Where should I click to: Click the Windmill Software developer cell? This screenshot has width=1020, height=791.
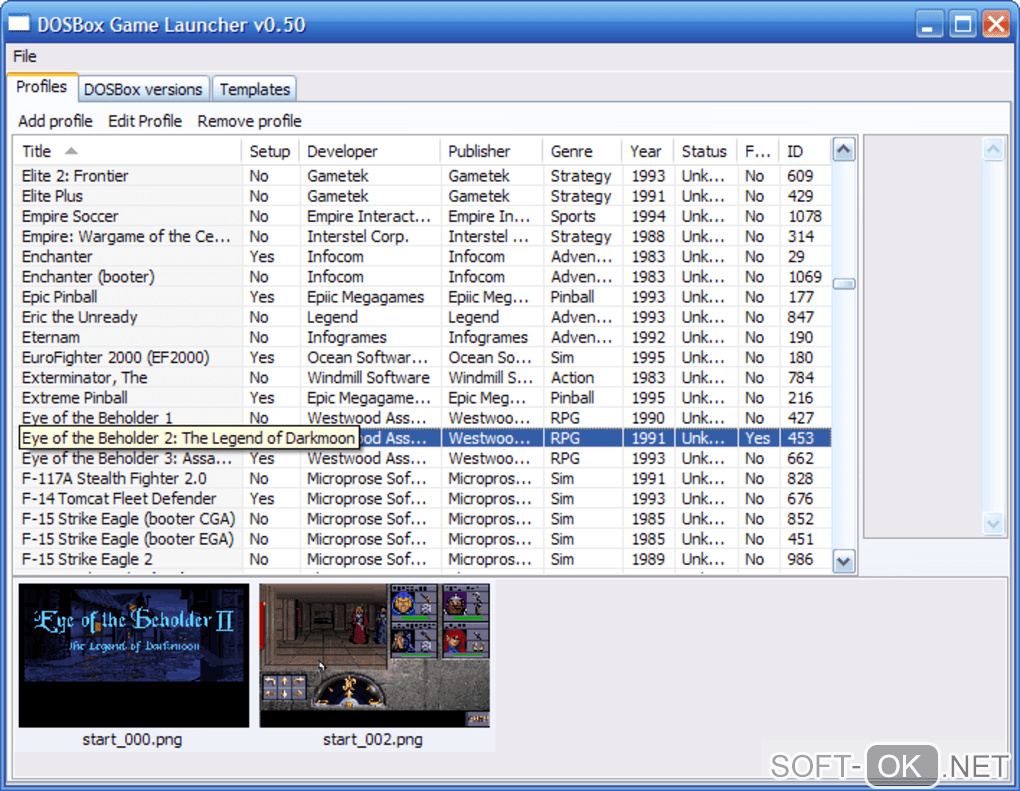[x=368, y=377]
